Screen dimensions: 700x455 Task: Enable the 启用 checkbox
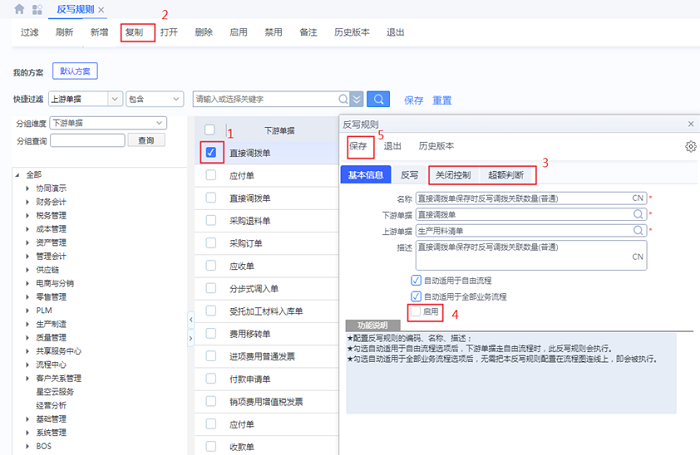pos(416,312)
